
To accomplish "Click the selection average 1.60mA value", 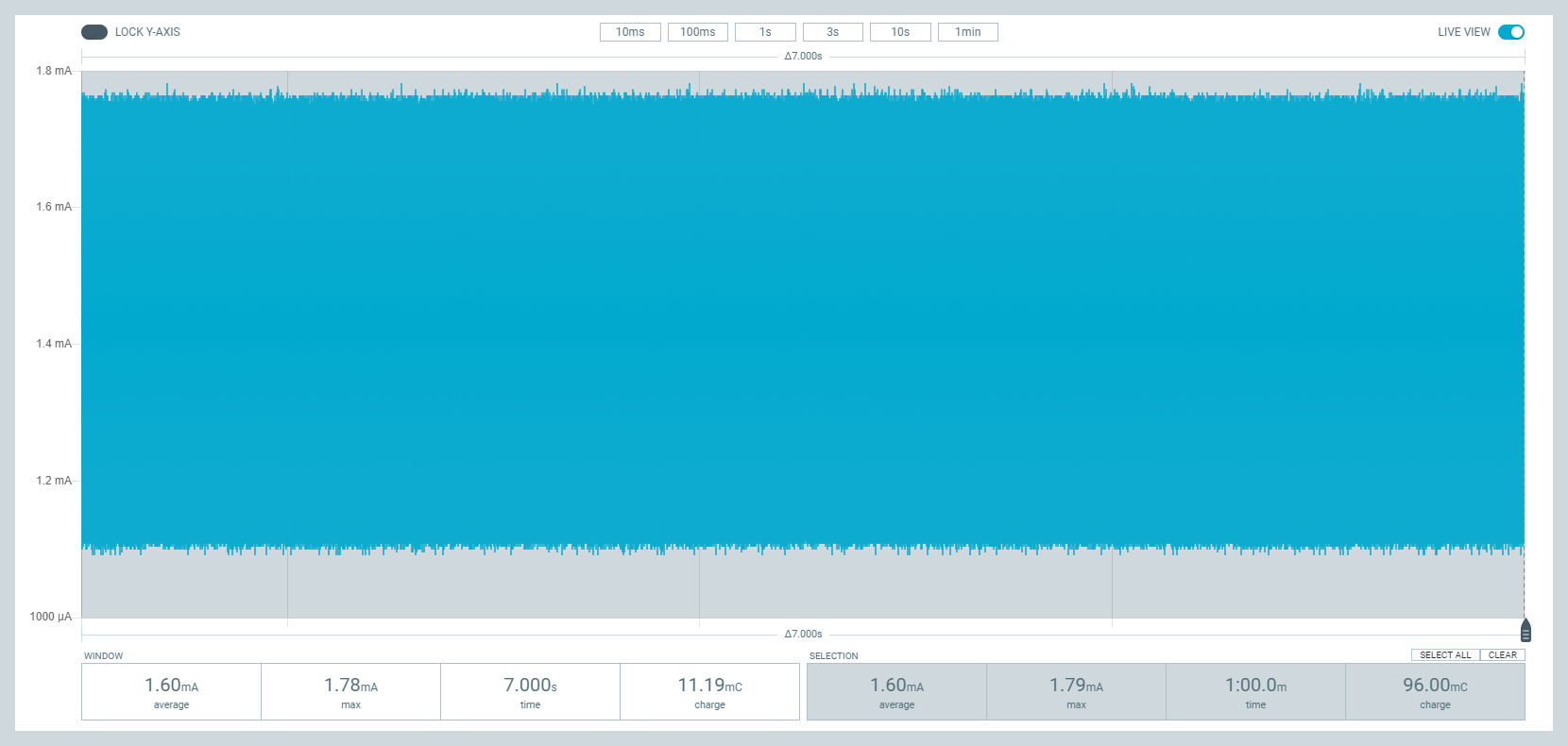I will 896,686.
